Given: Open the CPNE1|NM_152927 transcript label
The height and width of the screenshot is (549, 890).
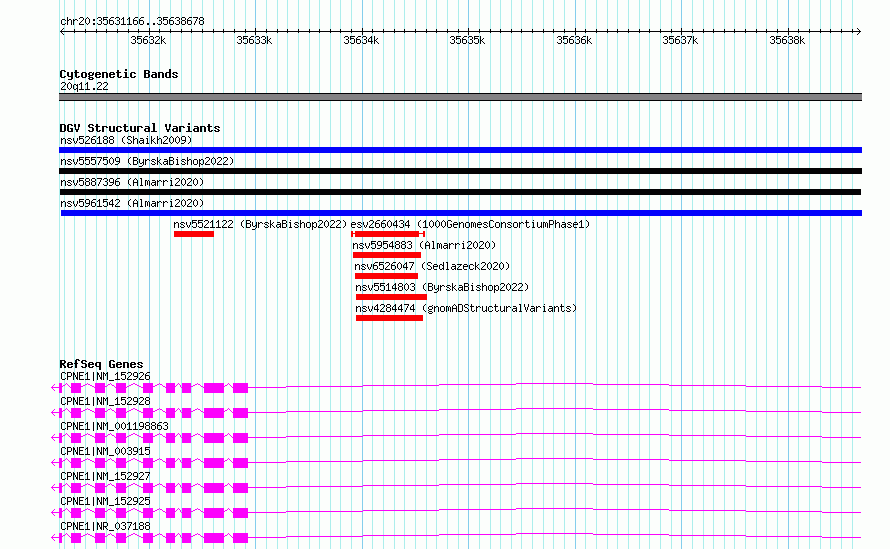Looking at the screenshot, I should coord(105,476).
